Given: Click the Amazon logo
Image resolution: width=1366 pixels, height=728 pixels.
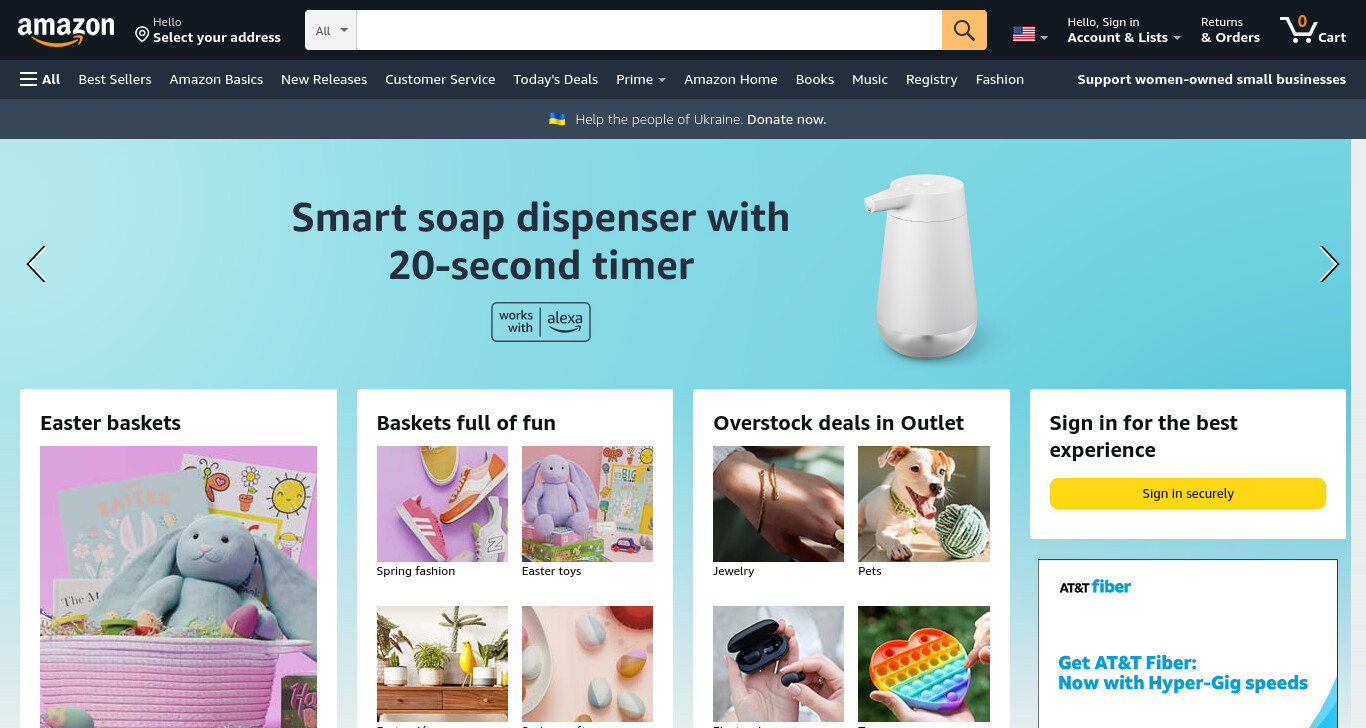Looking at the screenshot, I should click(x=66, y=32).
